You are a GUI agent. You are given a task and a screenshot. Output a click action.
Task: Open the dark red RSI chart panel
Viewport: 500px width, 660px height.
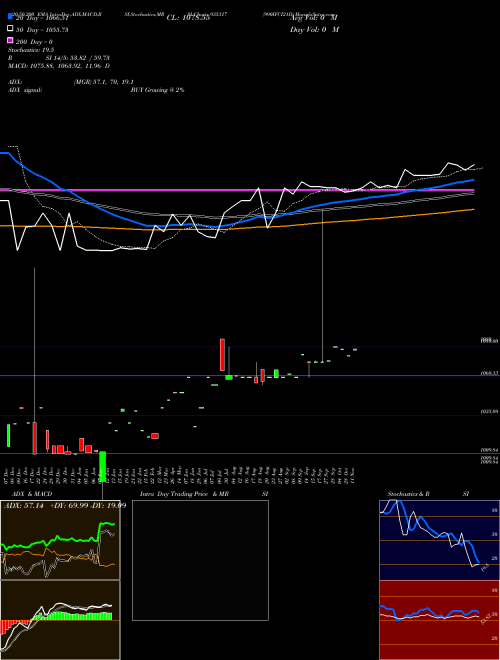[x=439, y=620]
